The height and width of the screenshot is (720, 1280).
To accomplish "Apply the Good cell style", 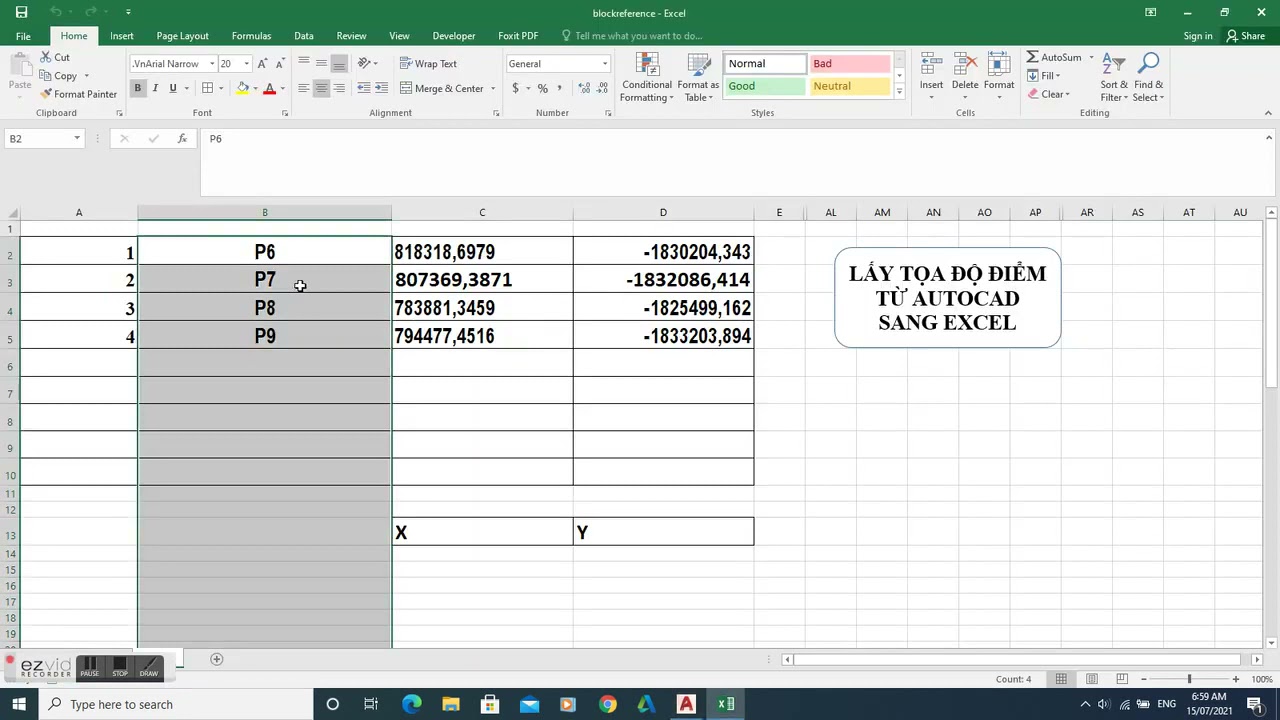I will point(764,86).
